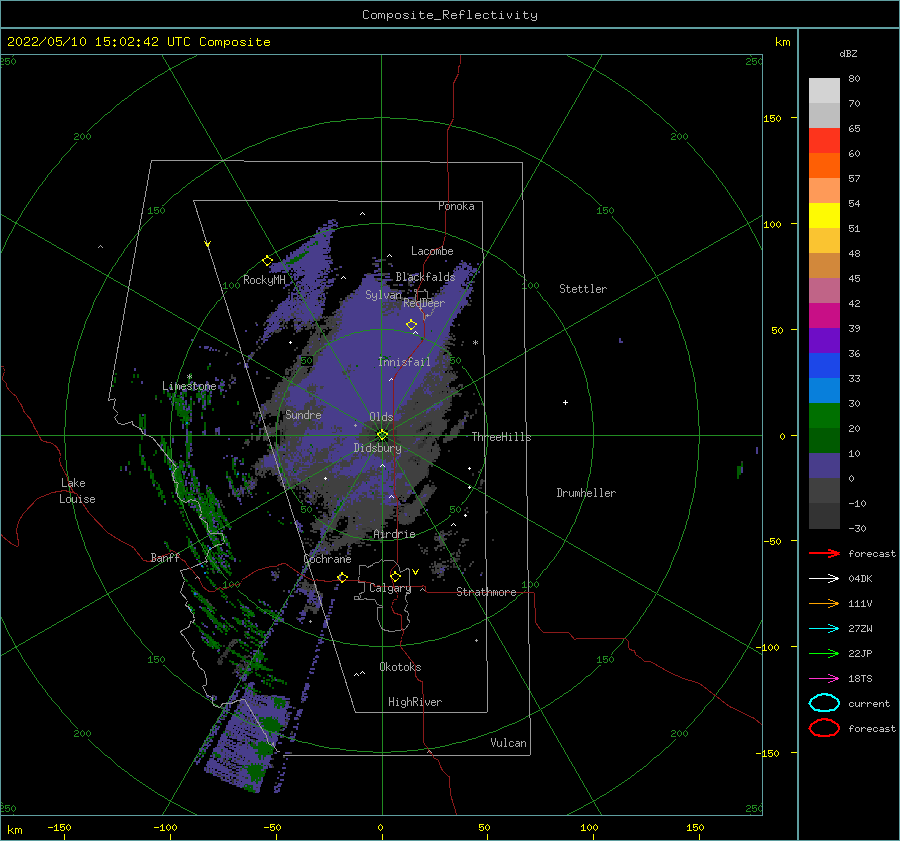Click the yellow 51 dBZ color swatch
900x841 pixels.
coord(824,215)
